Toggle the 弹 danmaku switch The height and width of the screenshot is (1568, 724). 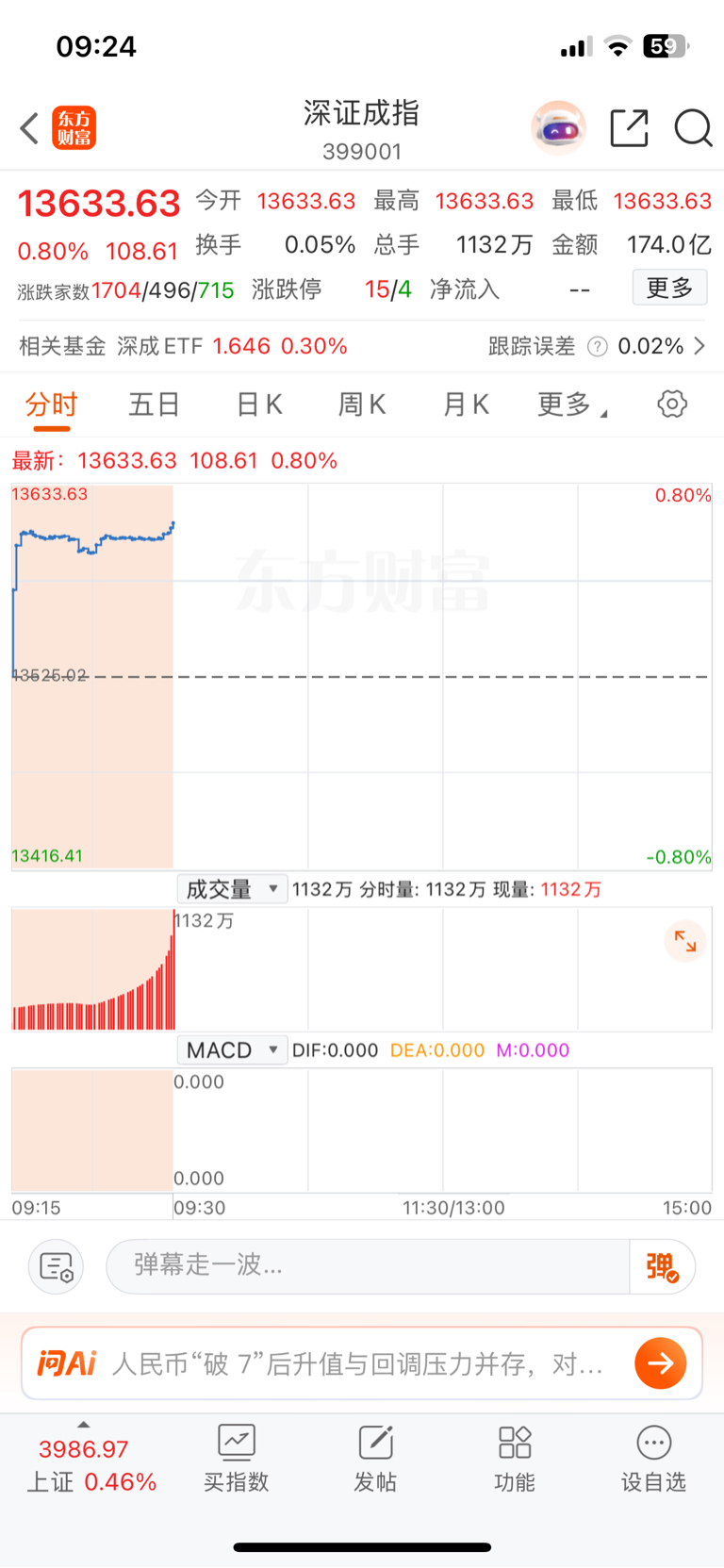[662, 1266]
